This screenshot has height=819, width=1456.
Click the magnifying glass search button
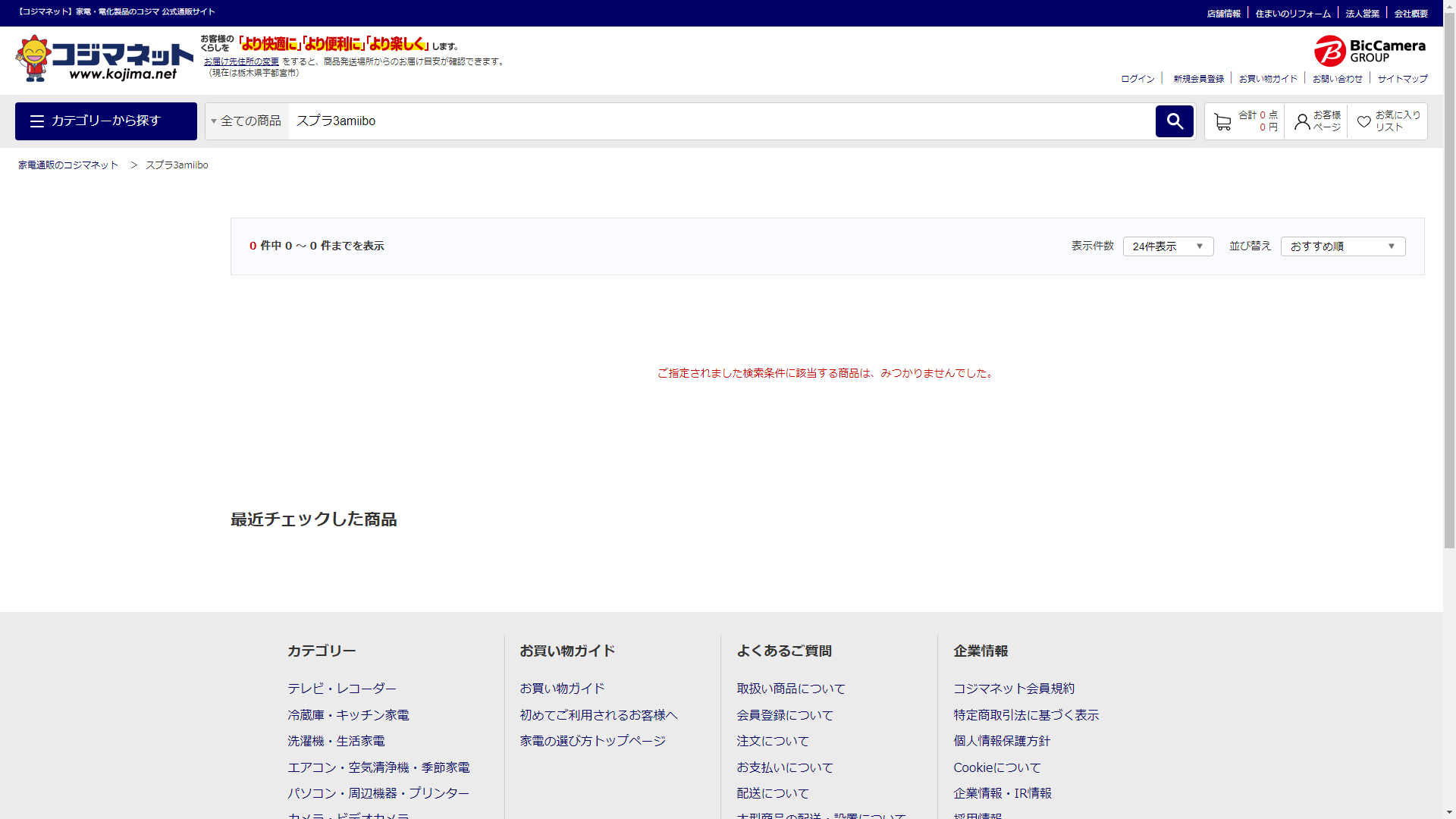coord(1174,121)
